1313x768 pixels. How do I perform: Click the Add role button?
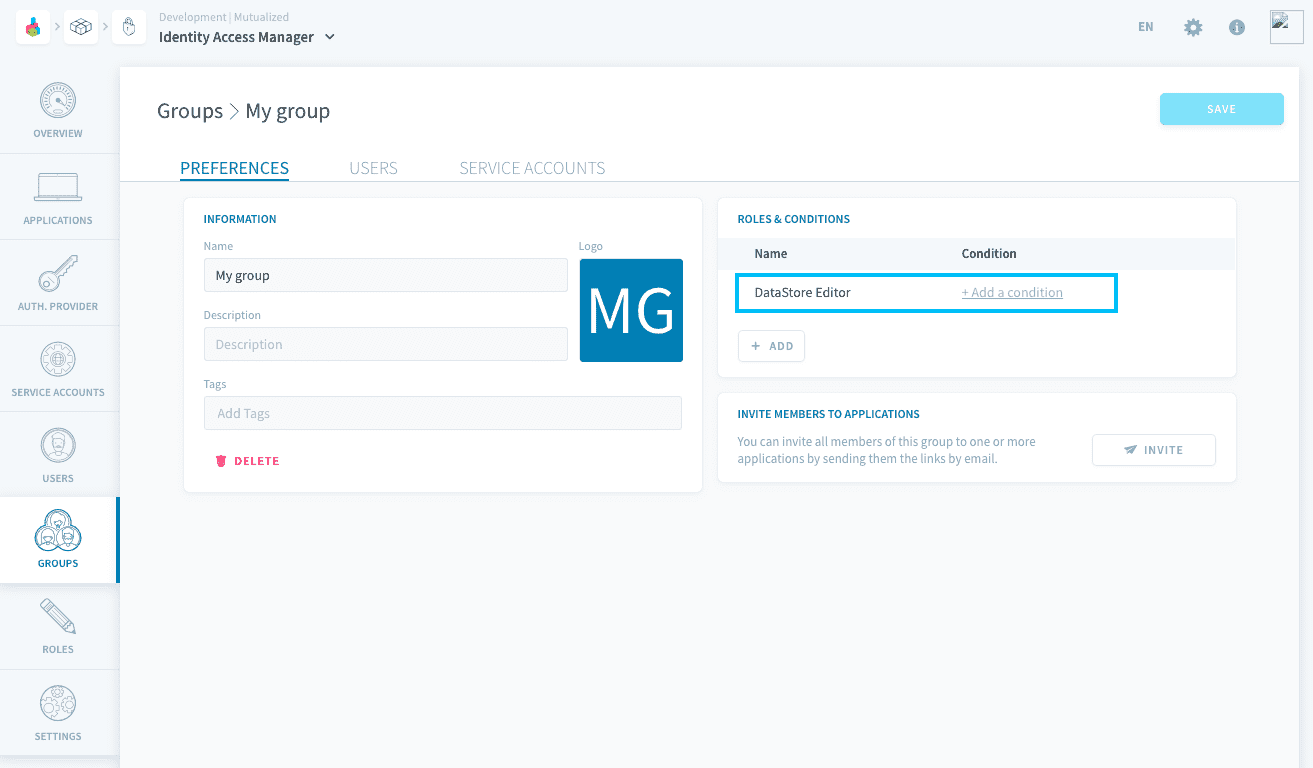point(771,346)
